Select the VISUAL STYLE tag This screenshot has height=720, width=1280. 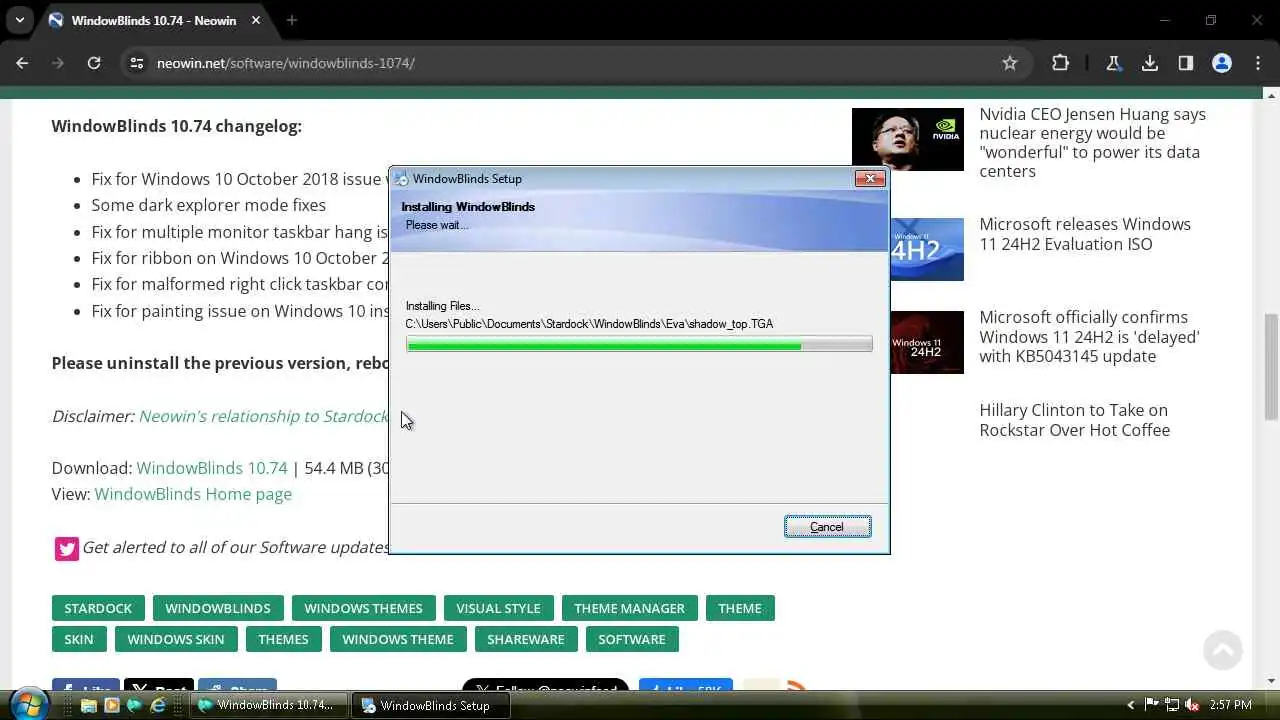498,608
